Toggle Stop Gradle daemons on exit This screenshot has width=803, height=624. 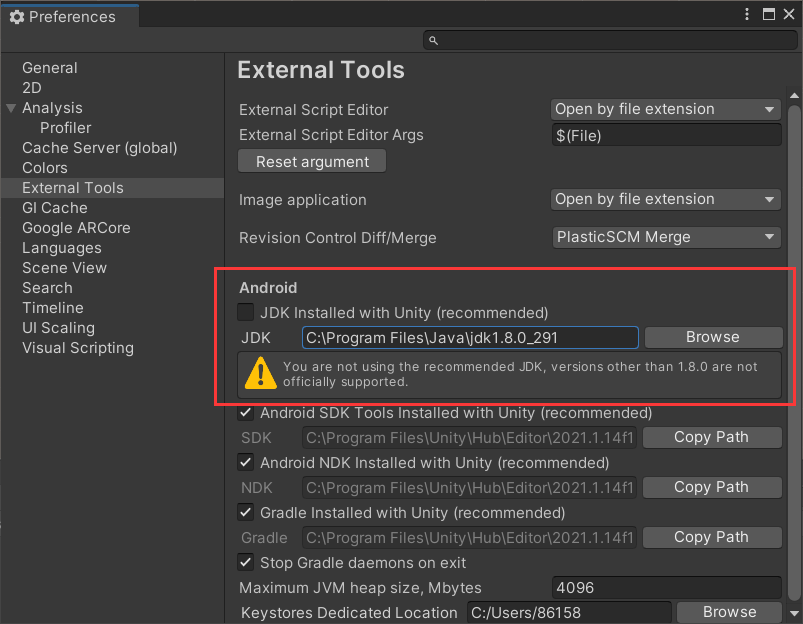[x=245, y=562]
